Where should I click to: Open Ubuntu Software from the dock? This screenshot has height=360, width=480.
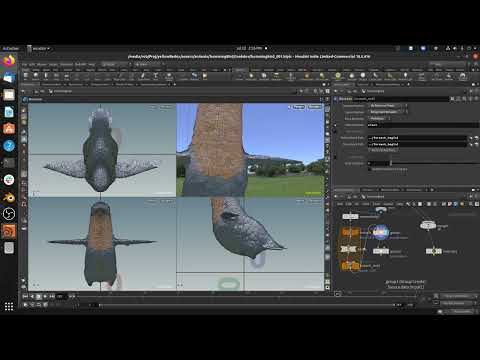click(x=9, y=129)
